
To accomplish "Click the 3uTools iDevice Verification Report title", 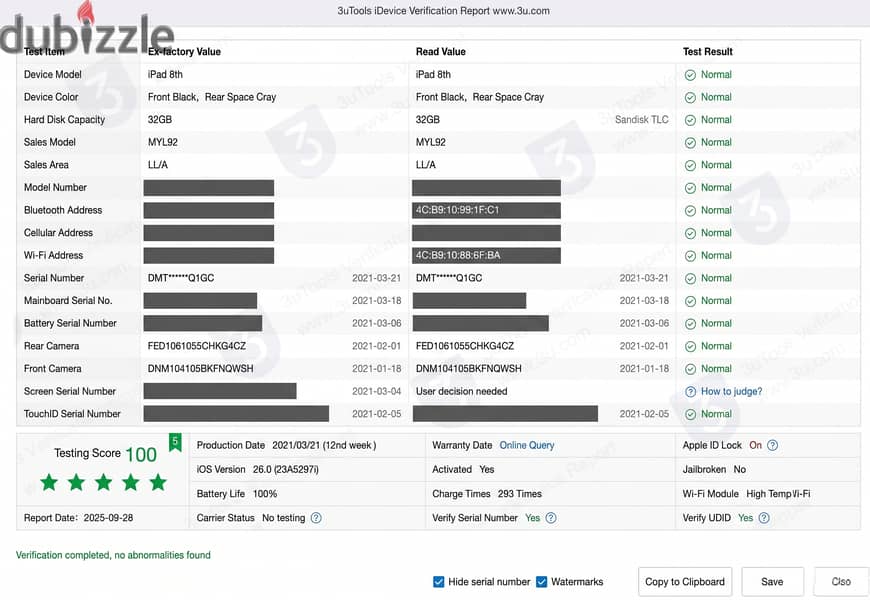I will point(443,11).
